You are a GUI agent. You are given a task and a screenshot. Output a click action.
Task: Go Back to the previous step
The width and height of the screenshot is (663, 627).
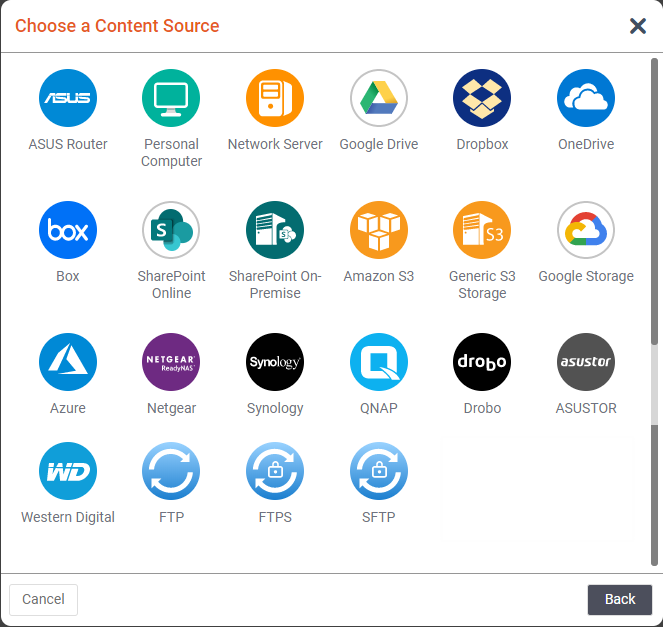(620, 600)
